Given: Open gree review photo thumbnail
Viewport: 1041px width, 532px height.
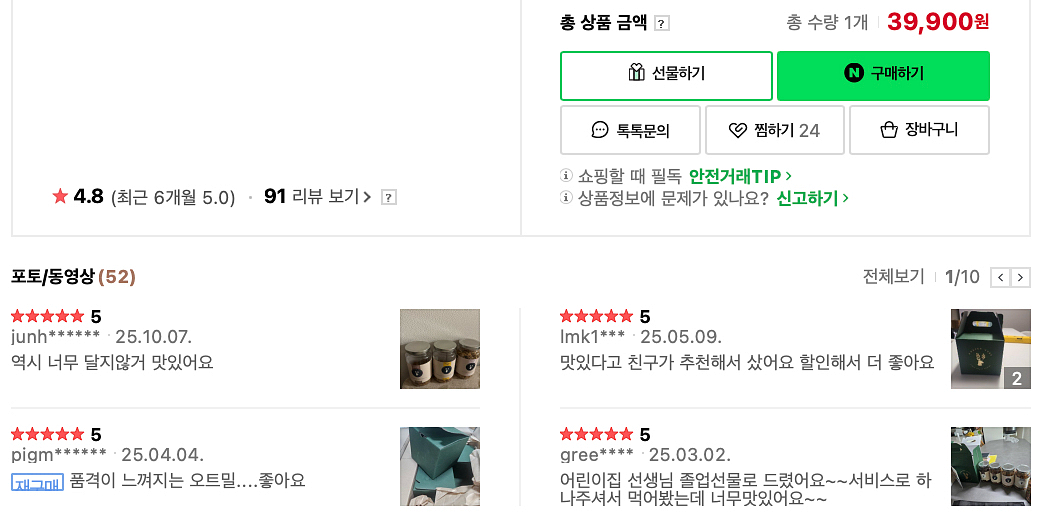Looking at the screenshot, I should coord(990,466).
